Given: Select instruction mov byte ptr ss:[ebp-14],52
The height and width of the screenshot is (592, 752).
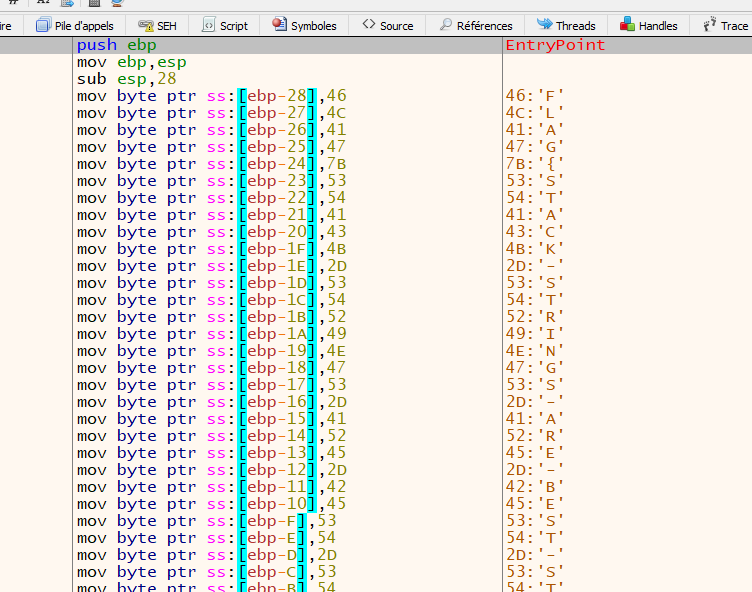Looking at the screenshot, I should (212, 436).
